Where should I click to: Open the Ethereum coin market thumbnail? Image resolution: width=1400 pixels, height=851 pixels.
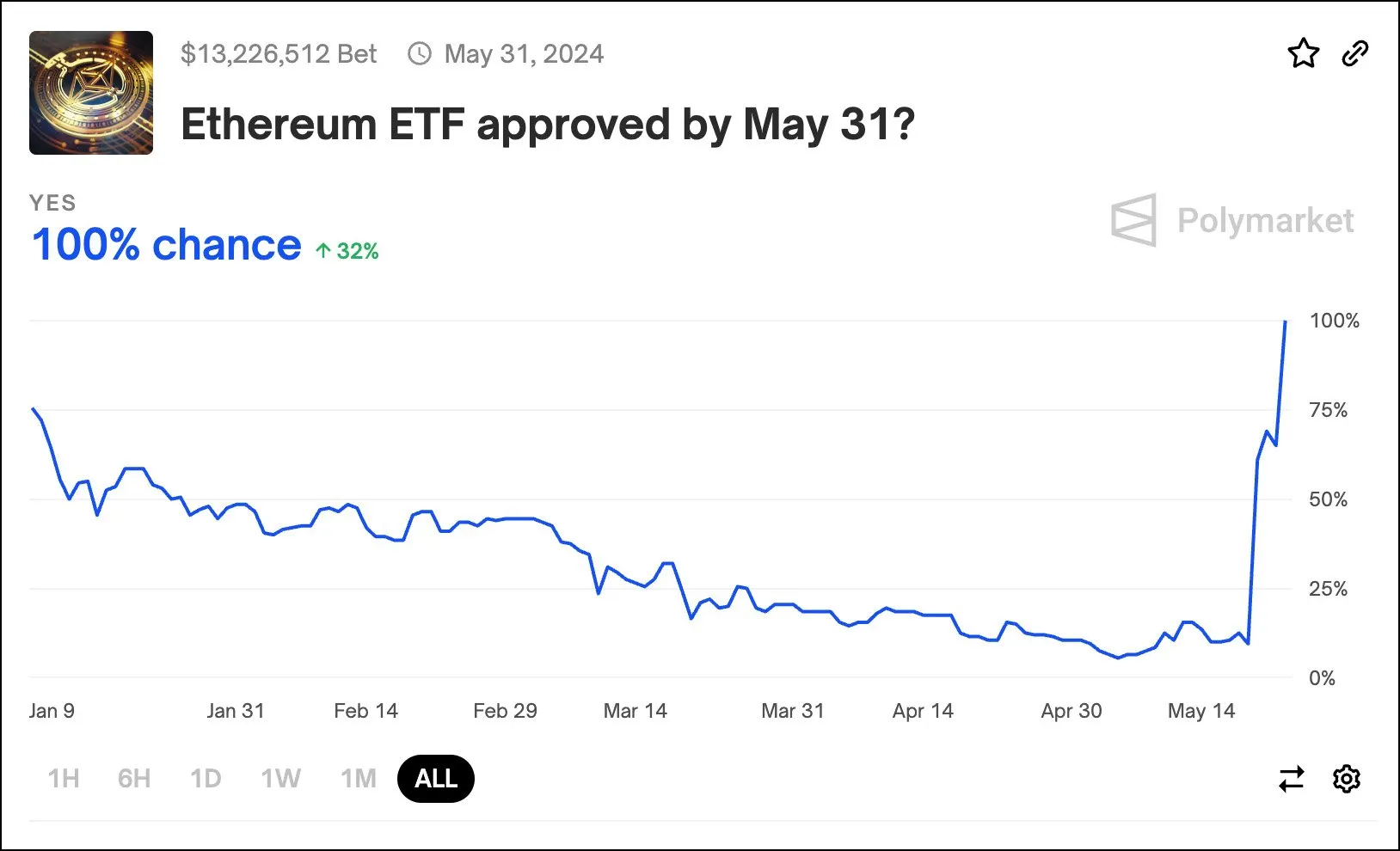pos(91,93)
